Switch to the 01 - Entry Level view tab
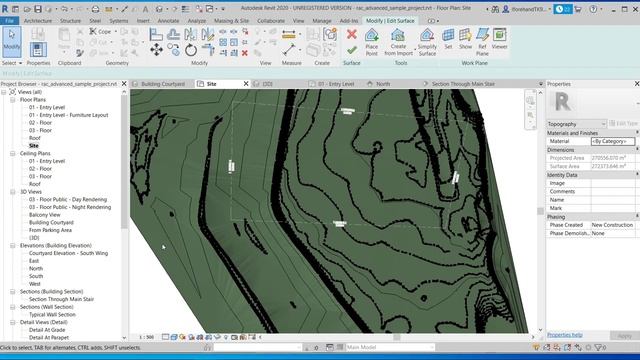 pos(336,84)
